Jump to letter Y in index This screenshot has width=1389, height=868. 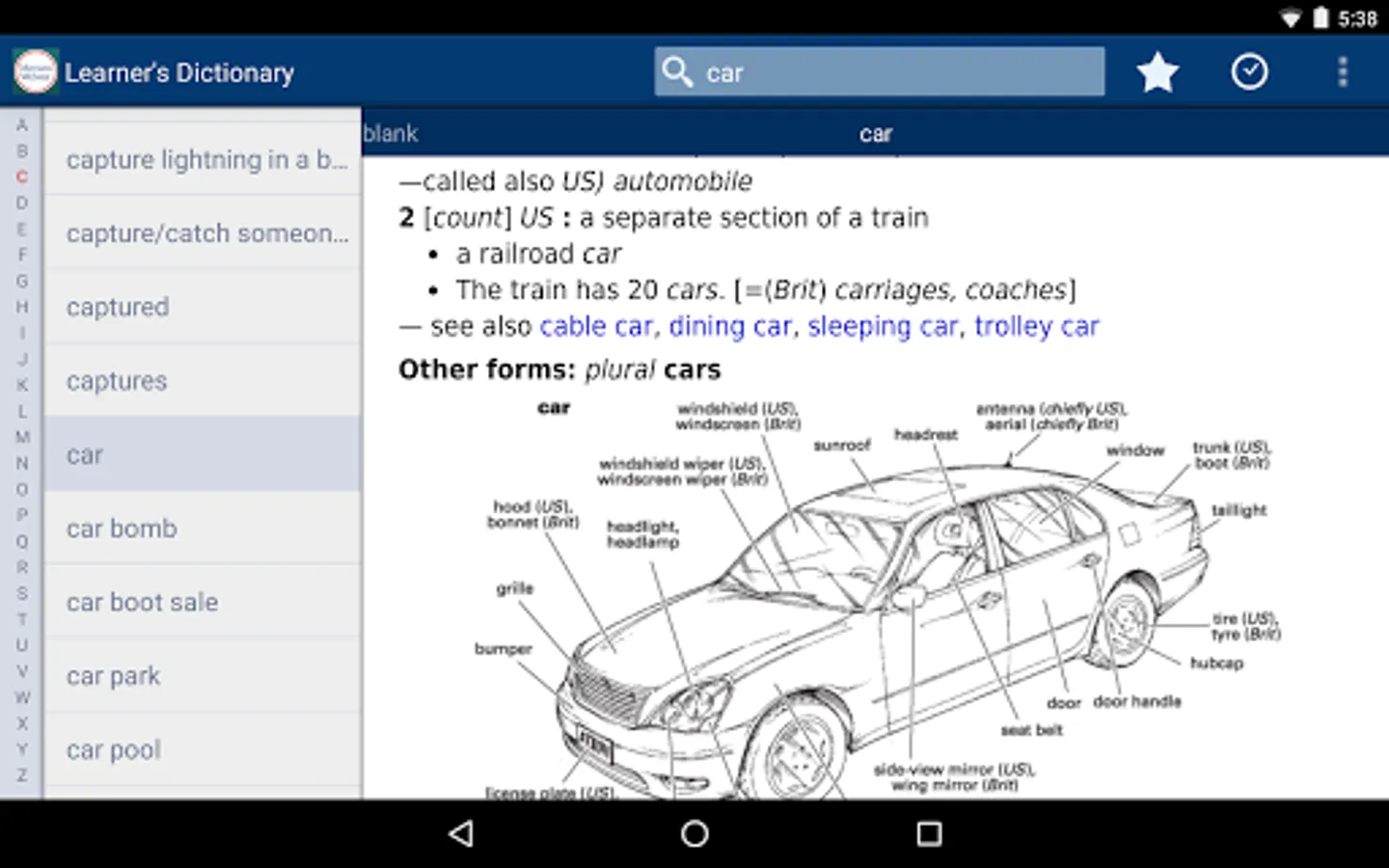21,749
